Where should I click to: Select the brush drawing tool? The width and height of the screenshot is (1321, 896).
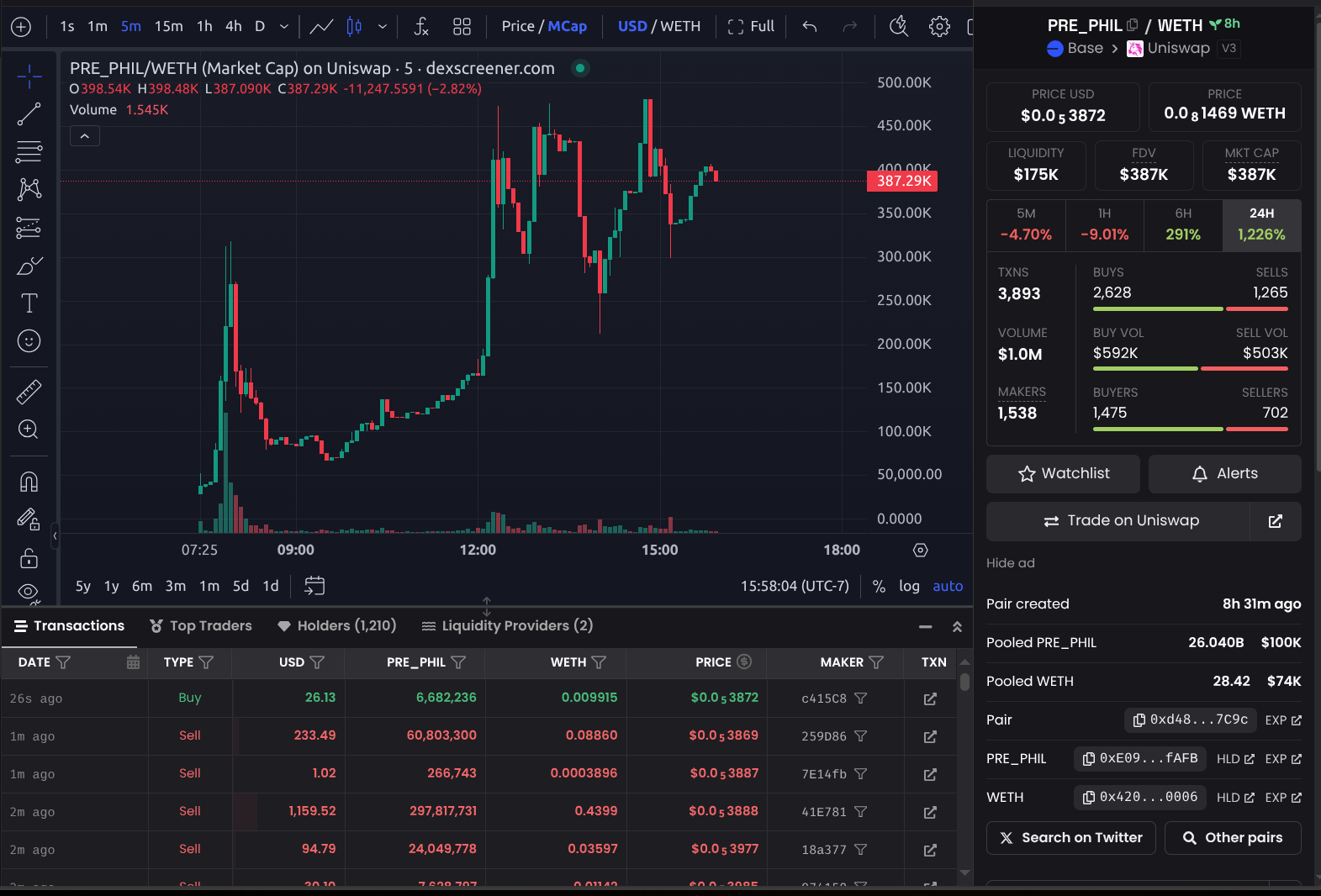pyautogui.click(x=29, y=266)
